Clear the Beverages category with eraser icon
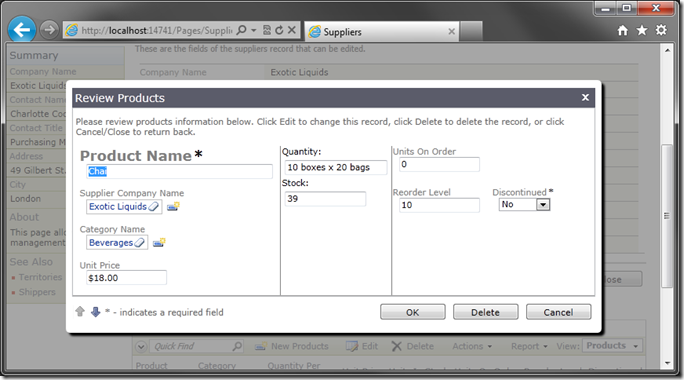684x380 pixels. pos(139,243)
